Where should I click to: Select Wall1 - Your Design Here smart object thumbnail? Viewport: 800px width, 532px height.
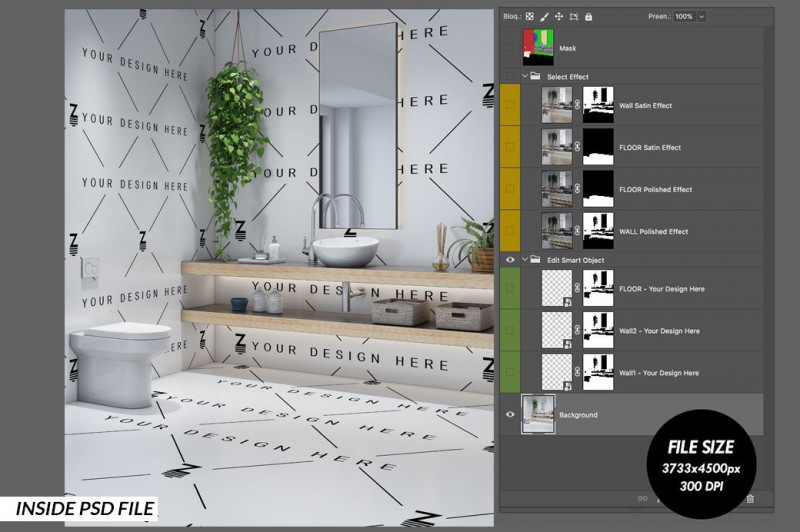[557, 372]
